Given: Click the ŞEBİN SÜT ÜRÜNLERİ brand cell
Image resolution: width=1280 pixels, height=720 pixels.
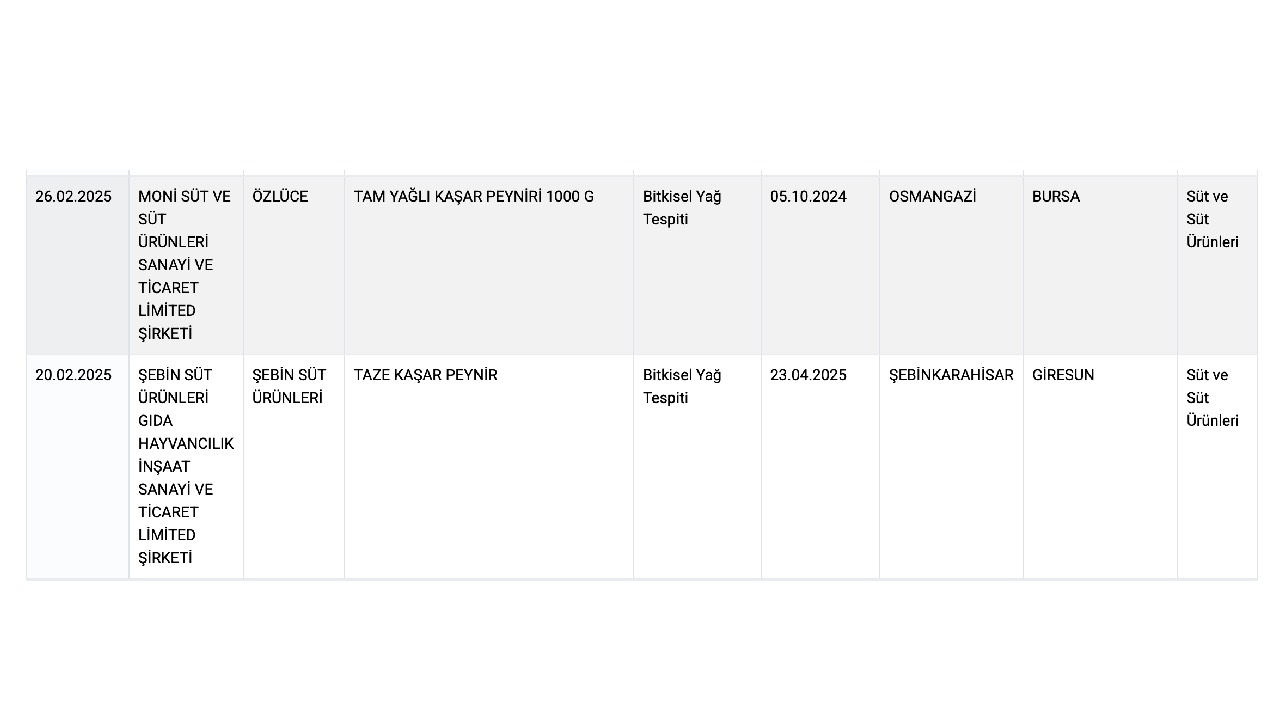Looking at the screenshot, I should tap(294, 466).
